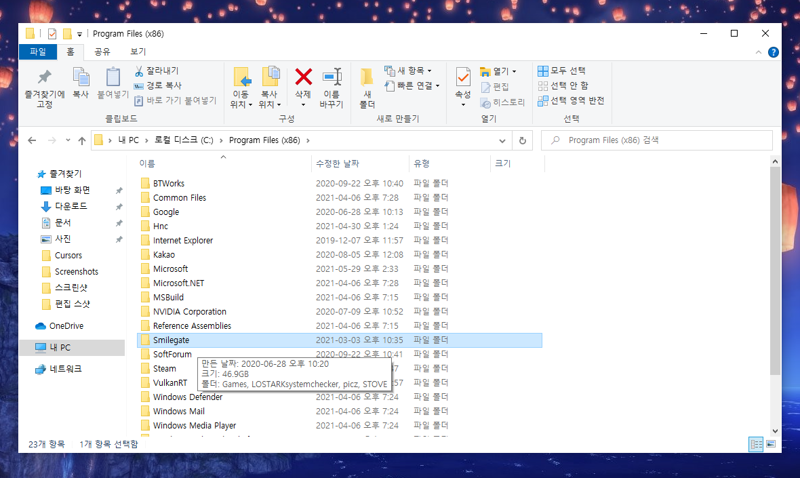
Task: Go back with the left arrow
Action: (32, 140)
